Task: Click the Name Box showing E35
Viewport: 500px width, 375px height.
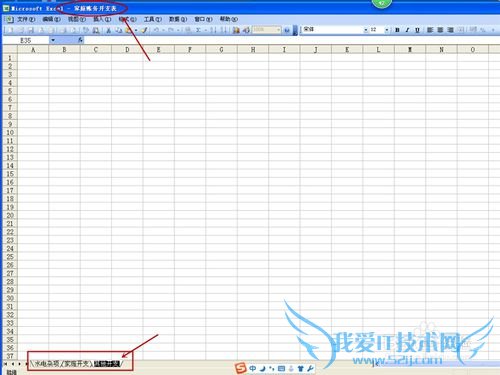Action: click(26, 40)
